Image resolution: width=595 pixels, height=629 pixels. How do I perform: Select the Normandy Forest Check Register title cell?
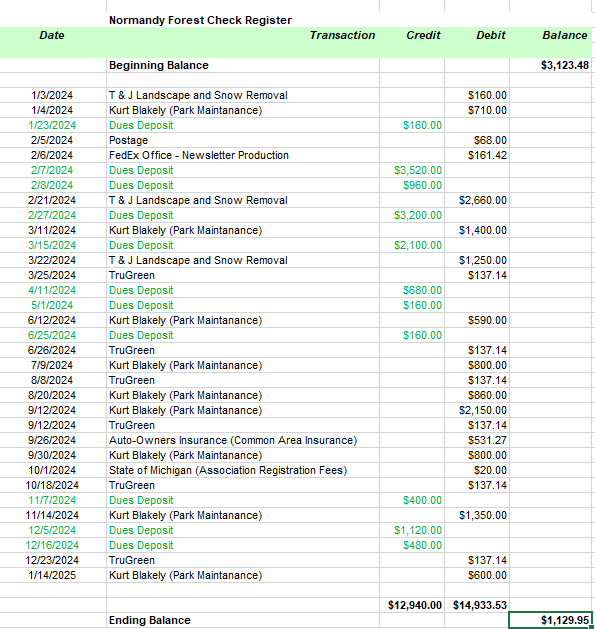[x=243, y=20]
